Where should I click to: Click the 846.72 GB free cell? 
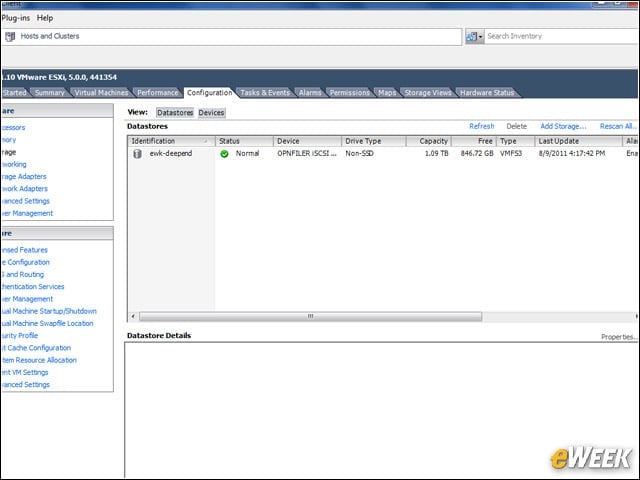coord(477,154)
